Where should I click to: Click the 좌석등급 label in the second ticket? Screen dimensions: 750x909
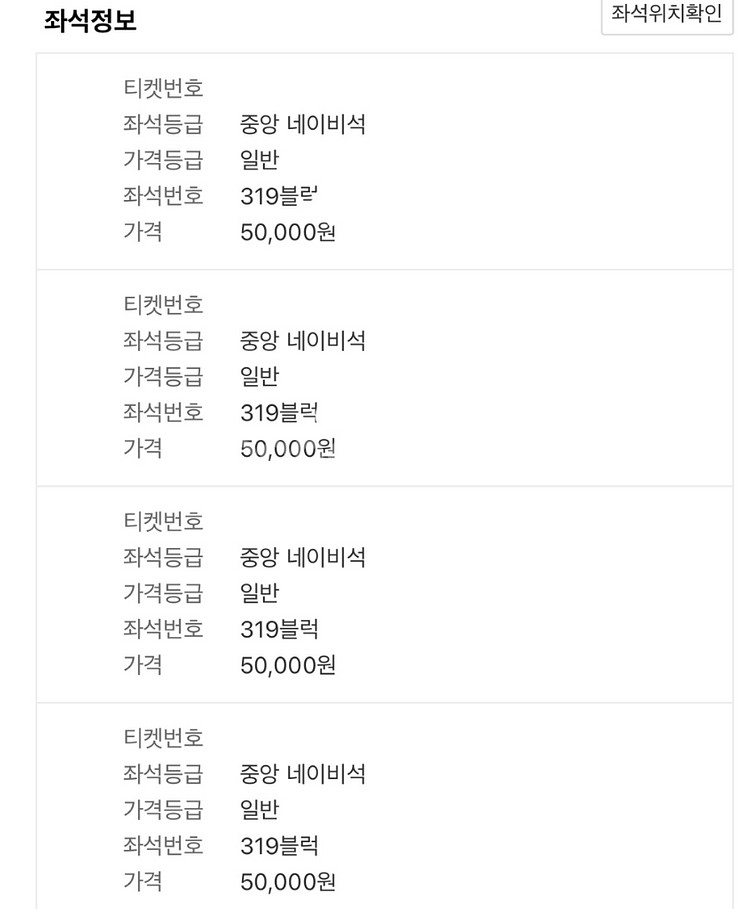(163, 341)
